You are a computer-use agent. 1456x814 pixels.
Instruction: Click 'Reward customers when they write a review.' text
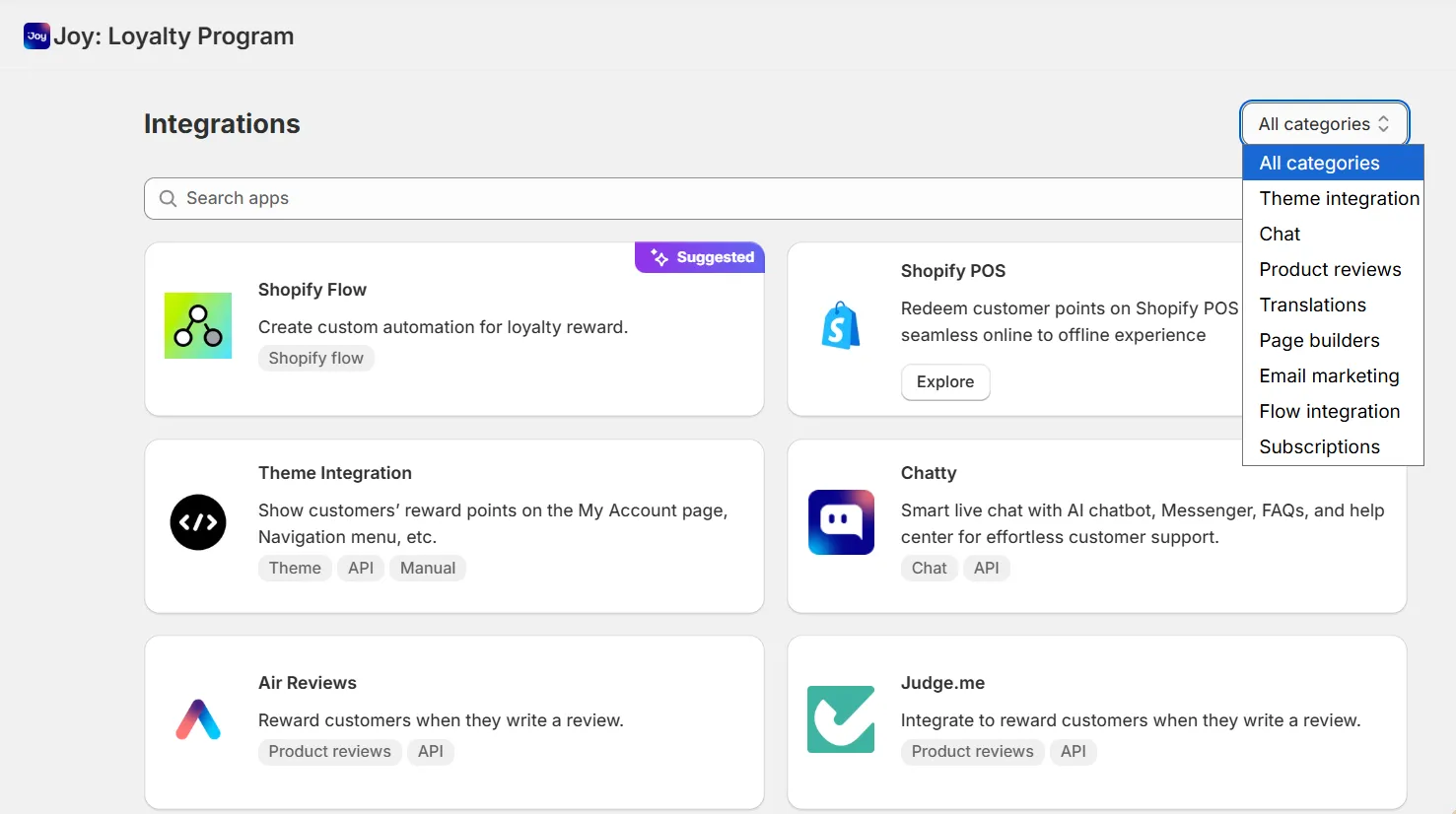coord(441,720)
